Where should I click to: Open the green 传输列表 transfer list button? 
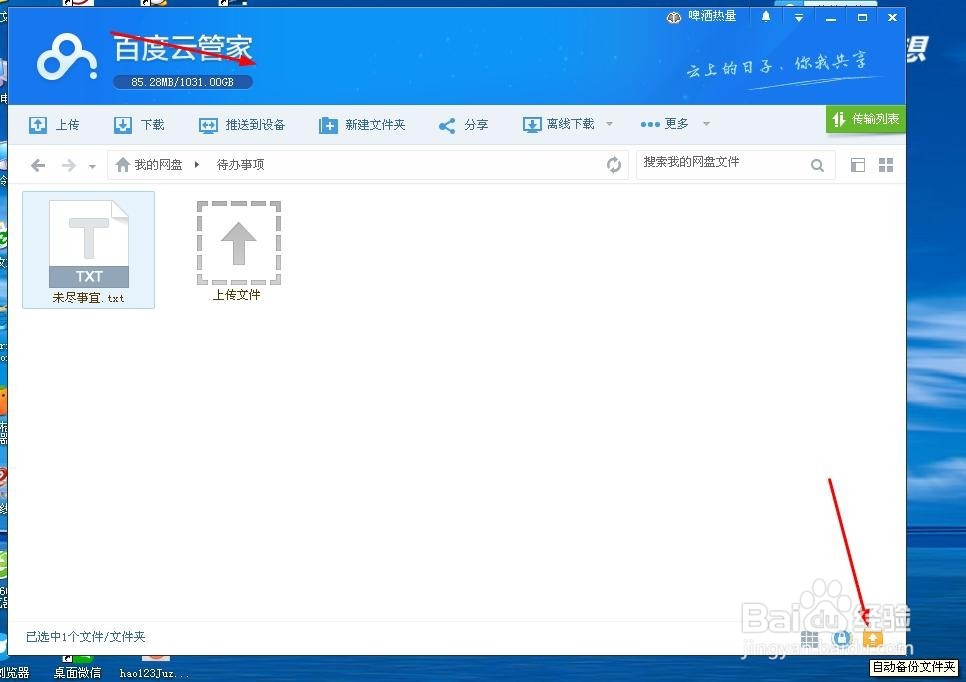point(864,117)
